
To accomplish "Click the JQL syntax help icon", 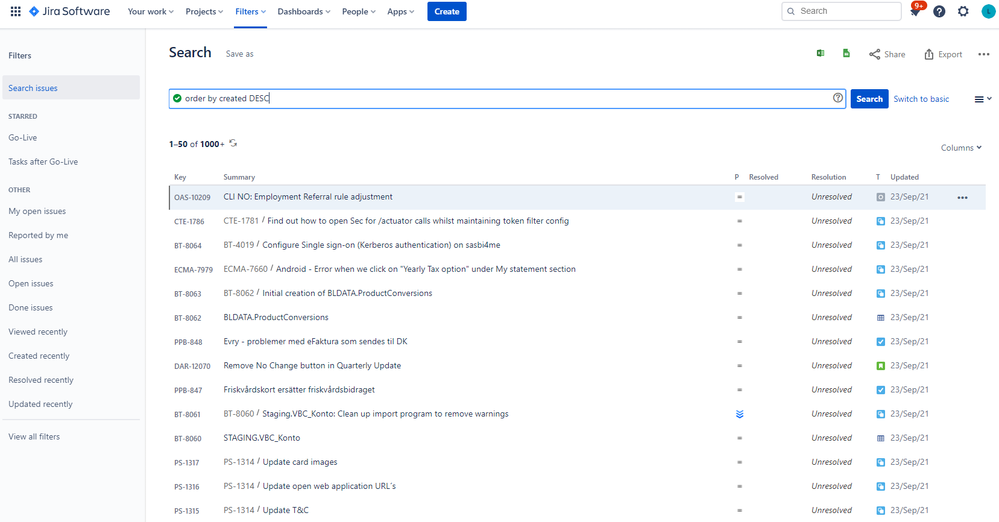I will [838, 98].
